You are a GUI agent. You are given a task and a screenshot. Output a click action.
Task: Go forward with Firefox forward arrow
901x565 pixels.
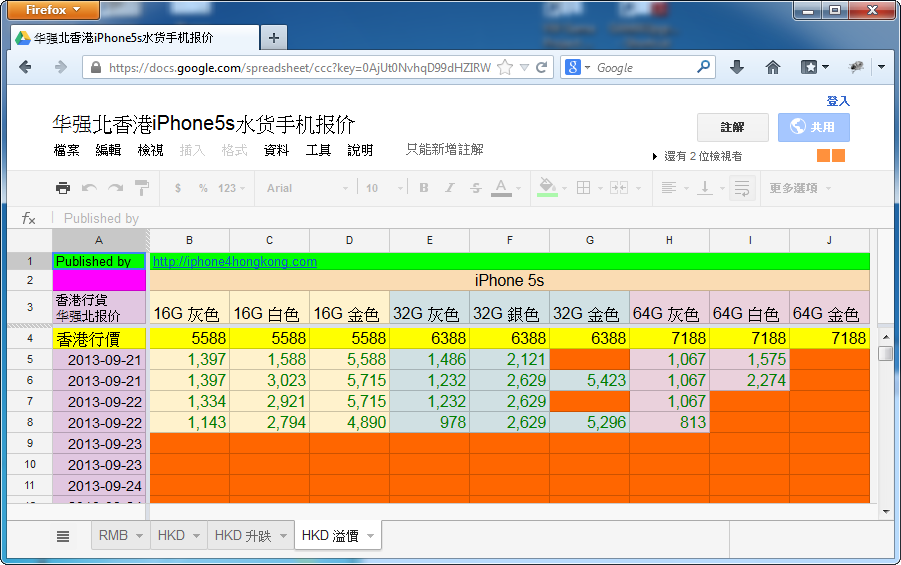pos(60,67)
